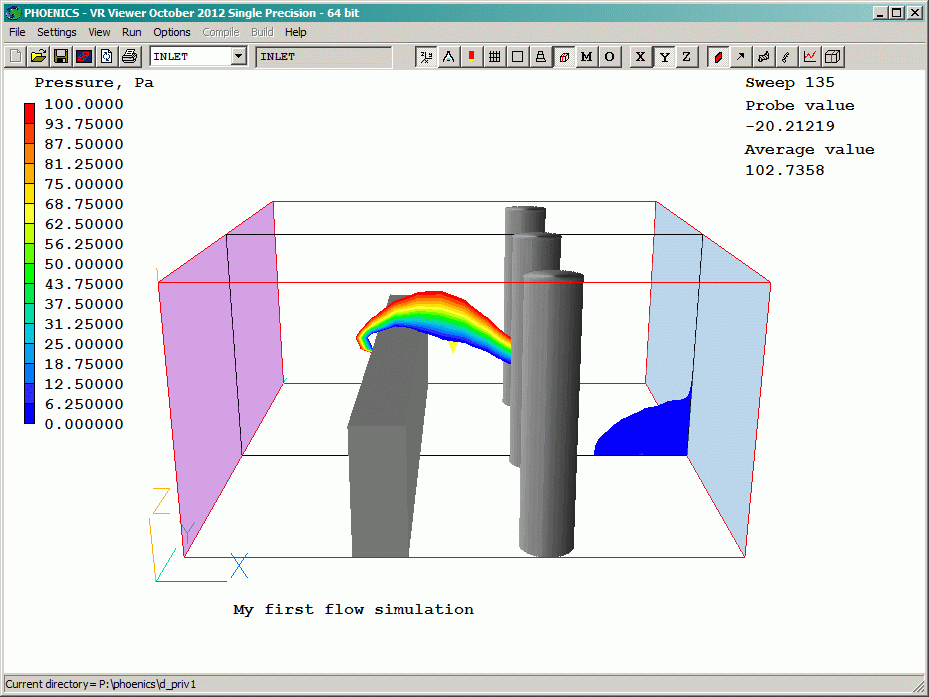Open the INLET object dropdown list
This screenshot has width=929, height=697.
238,57
